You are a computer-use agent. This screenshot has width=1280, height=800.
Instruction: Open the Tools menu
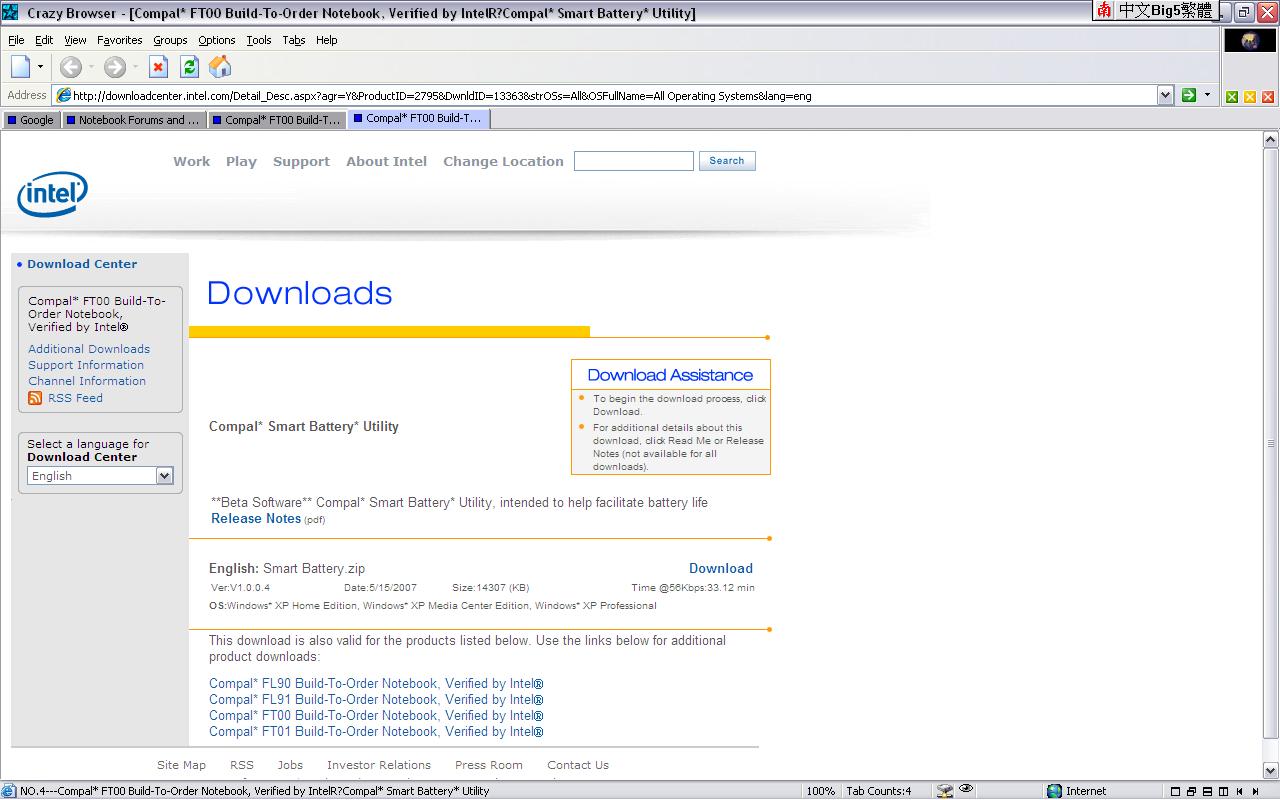coord(259,40)
